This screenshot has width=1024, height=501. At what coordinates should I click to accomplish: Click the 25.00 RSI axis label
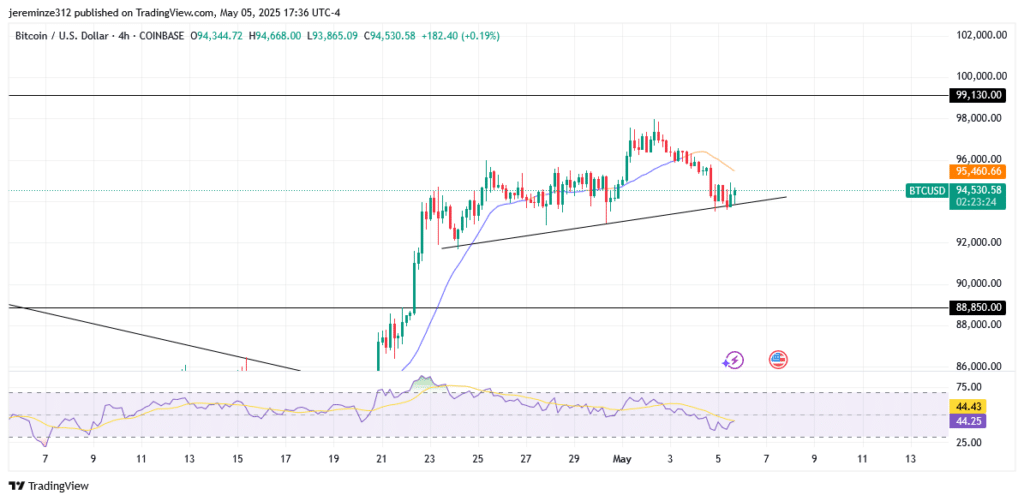pos(968,442)
